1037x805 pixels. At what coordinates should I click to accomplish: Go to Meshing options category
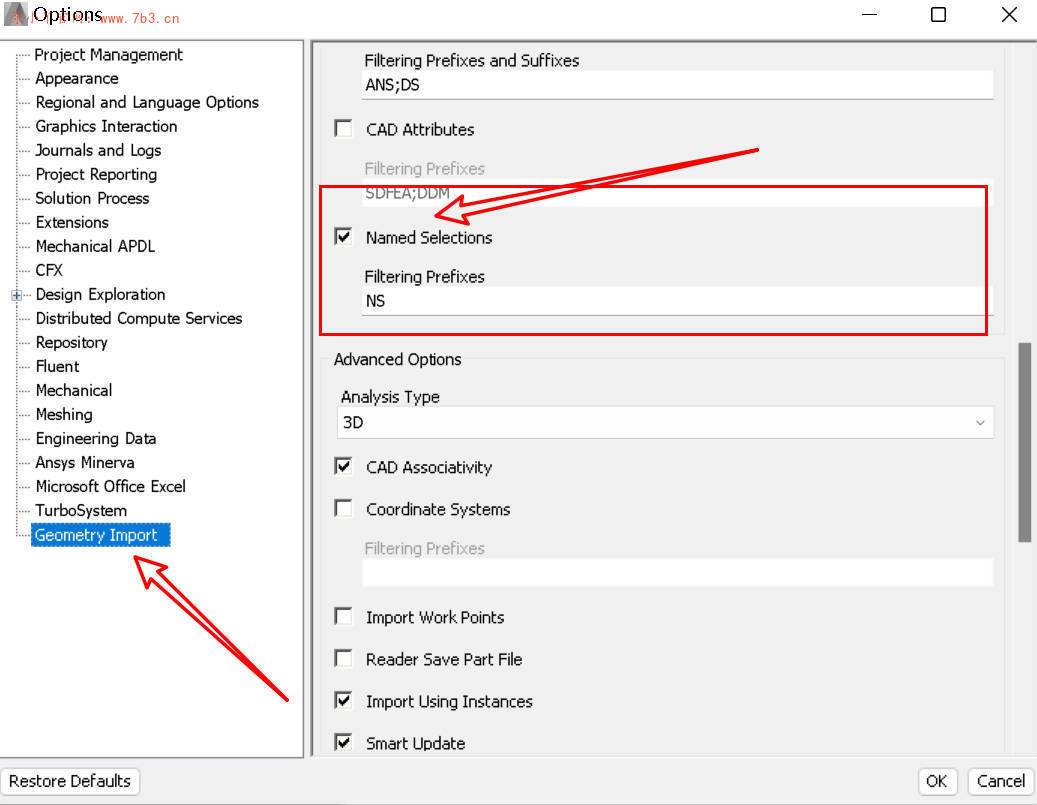[64, 414]
